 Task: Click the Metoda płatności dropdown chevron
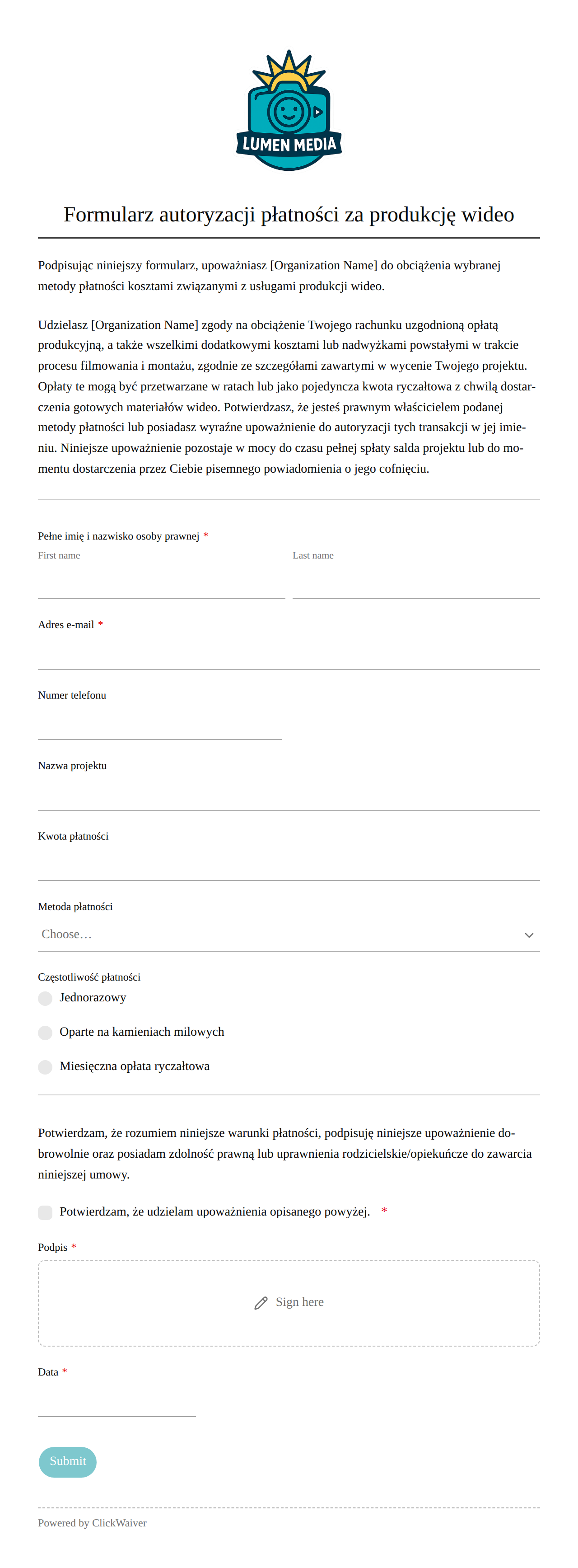click(529, 935)
